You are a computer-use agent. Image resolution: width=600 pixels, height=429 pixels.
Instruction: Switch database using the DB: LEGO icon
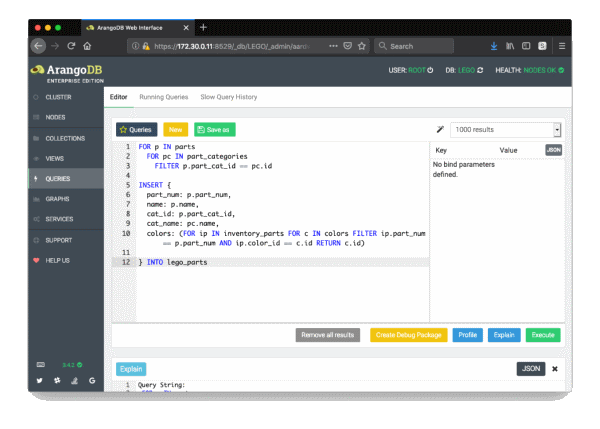480,70
